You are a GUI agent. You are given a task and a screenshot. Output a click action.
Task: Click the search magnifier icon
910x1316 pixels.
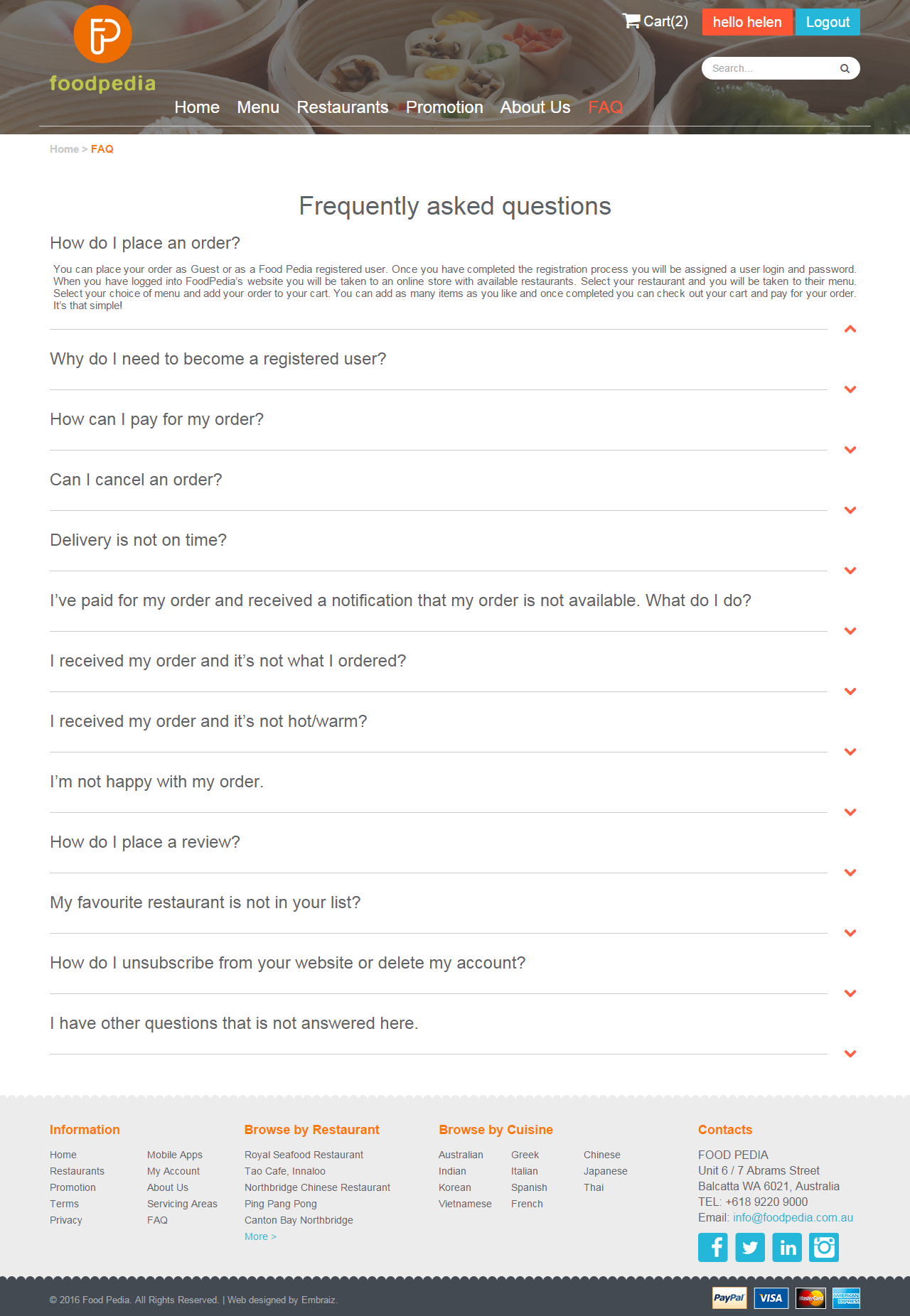[845, 69]
